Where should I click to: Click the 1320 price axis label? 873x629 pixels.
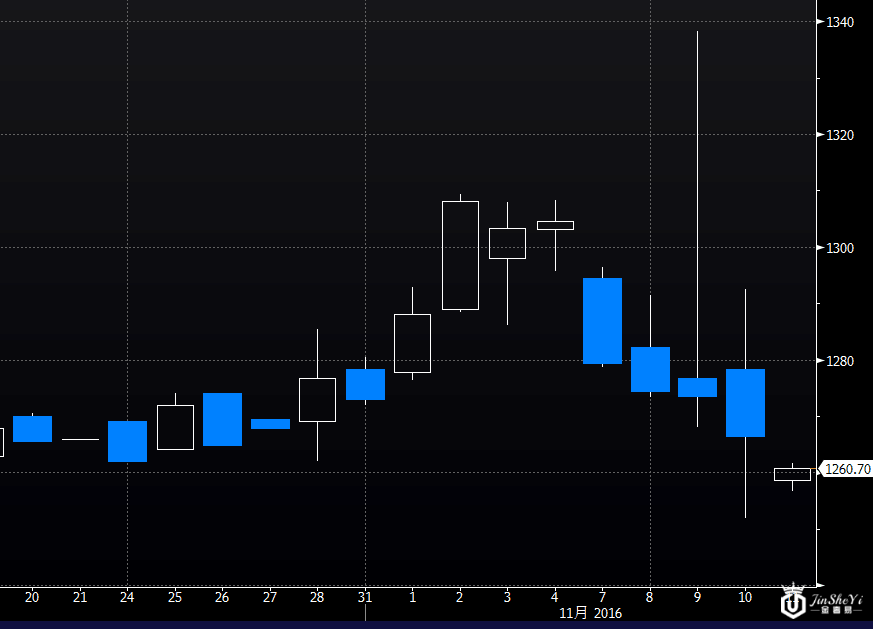840,135
